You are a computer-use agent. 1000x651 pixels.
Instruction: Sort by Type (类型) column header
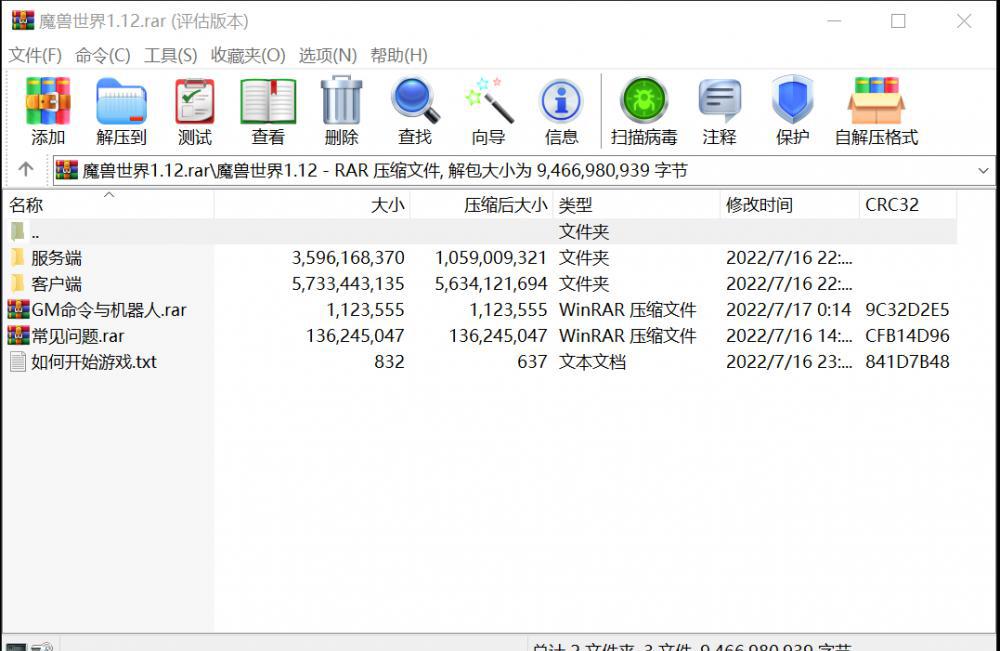tap(636, 205)
